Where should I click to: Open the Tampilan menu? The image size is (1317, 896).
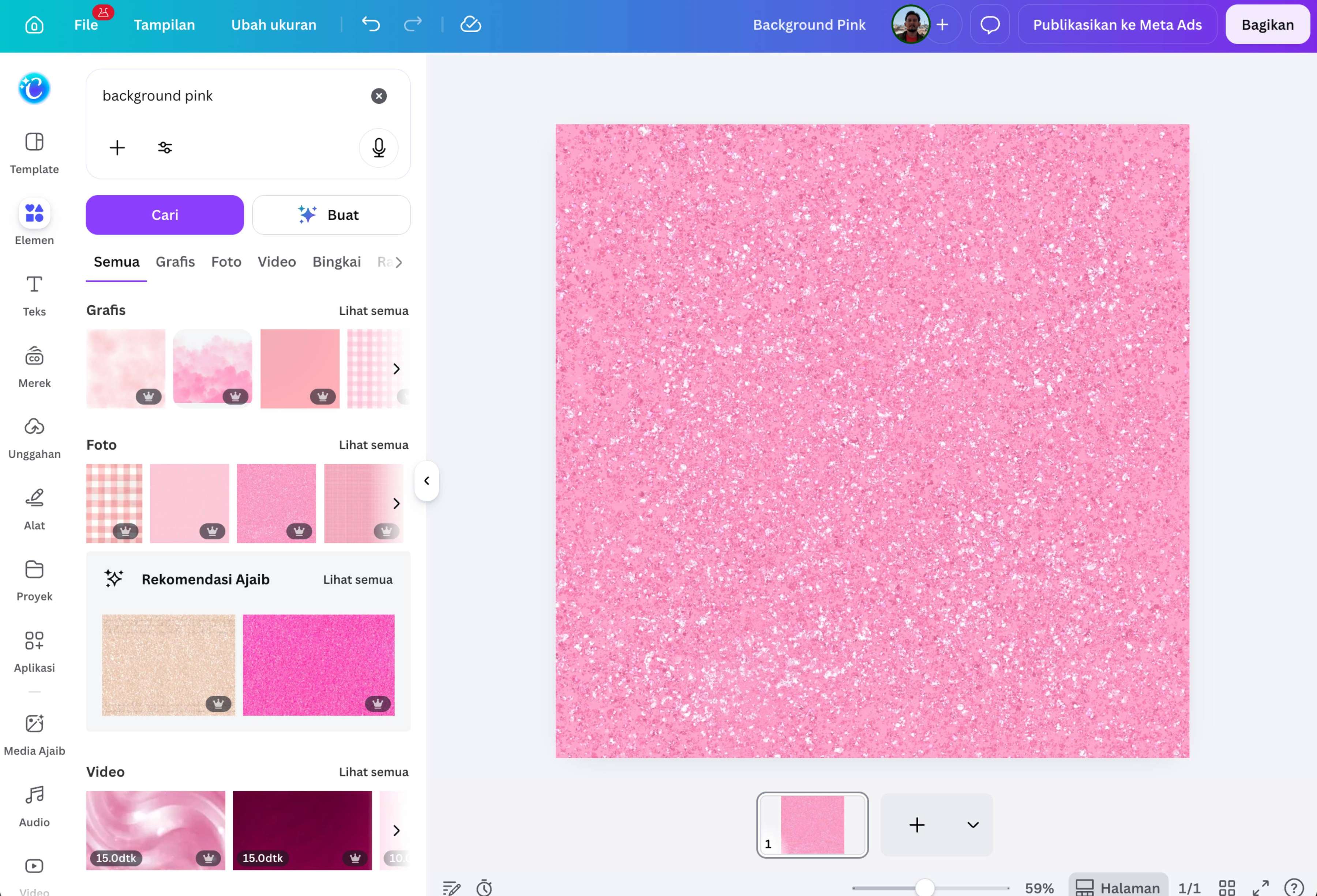tap(164, 25)
